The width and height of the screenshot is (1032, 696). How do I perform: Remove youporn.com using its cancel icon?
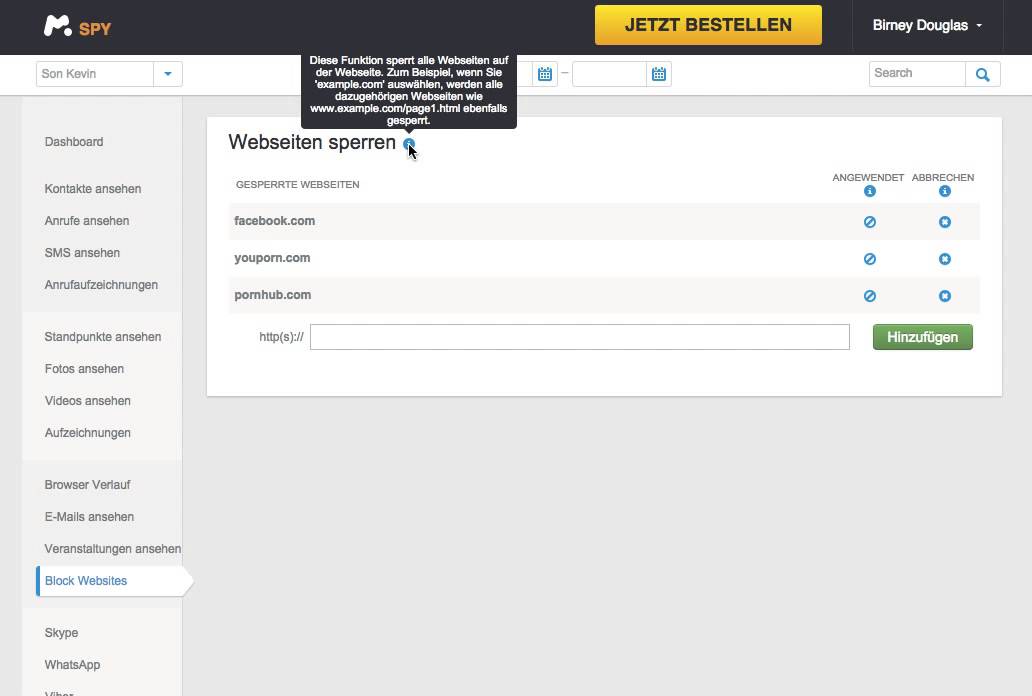tap(944, 259)
